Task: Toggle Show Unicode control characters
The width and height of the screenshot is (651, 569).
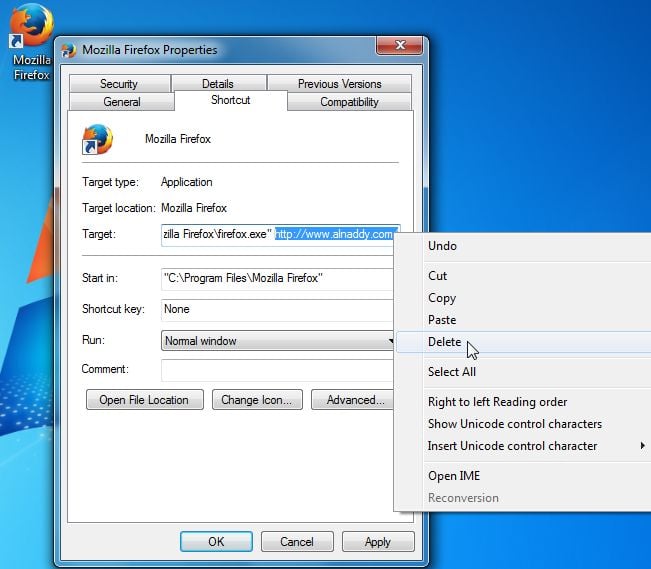Action: tap(523, 424)
